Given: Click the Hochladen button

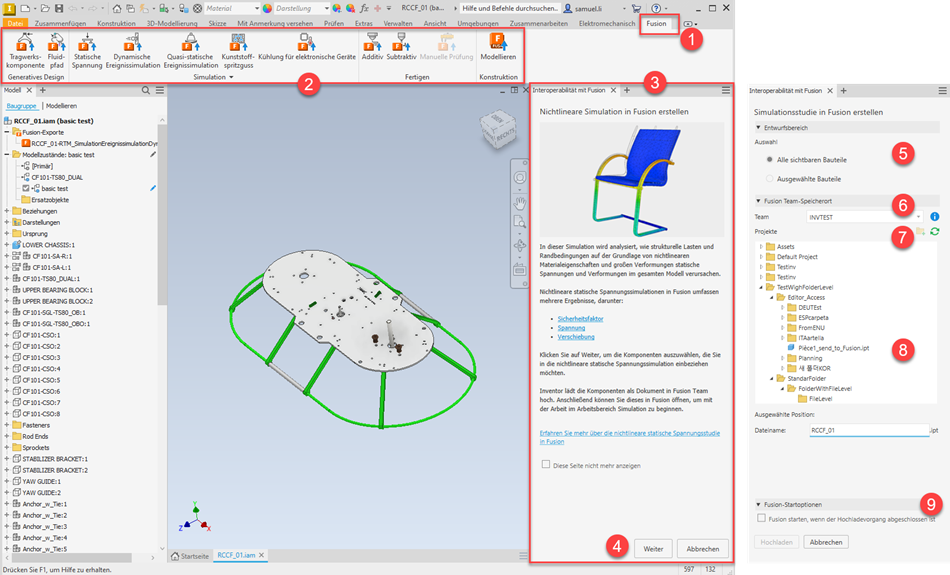Looking at the screenshot, I should point(776,542).
